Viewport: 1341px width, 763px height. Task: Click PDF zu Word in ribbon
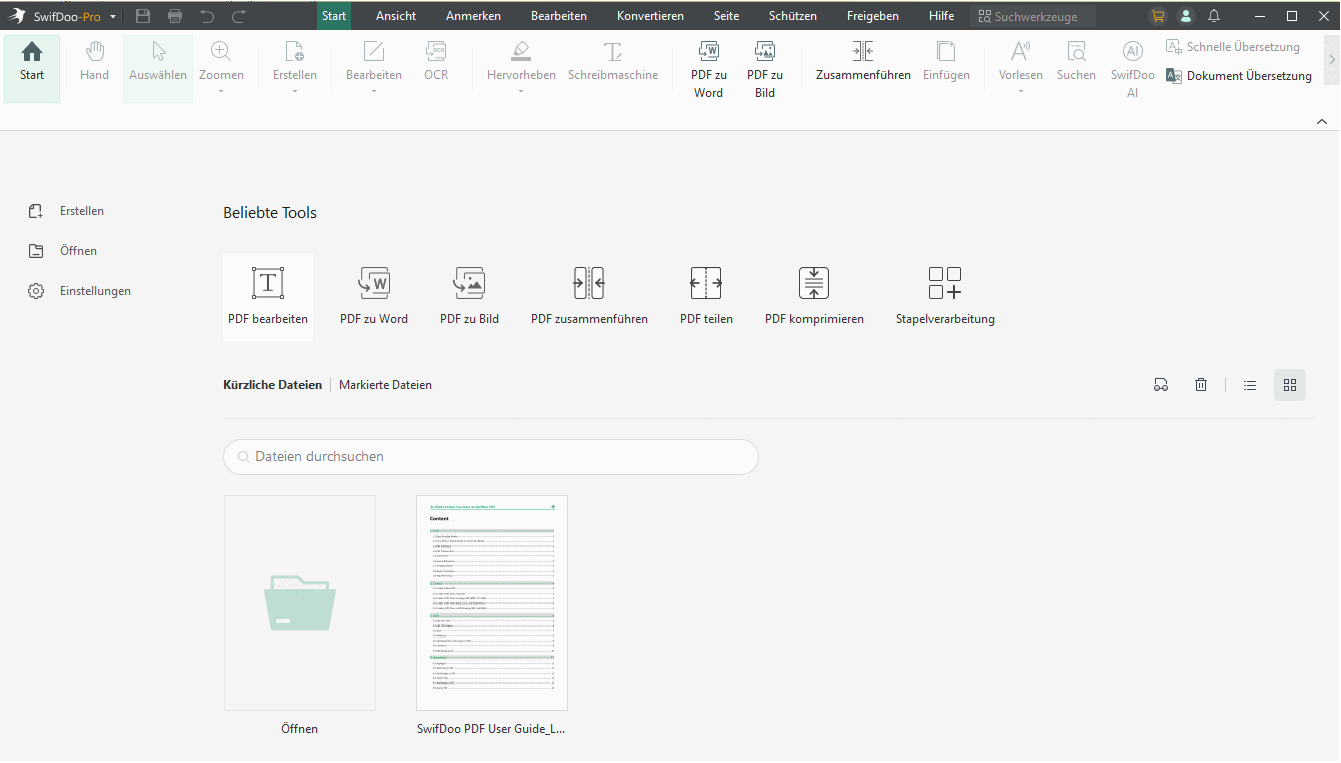pyautogui.click(x=708, y=68)
